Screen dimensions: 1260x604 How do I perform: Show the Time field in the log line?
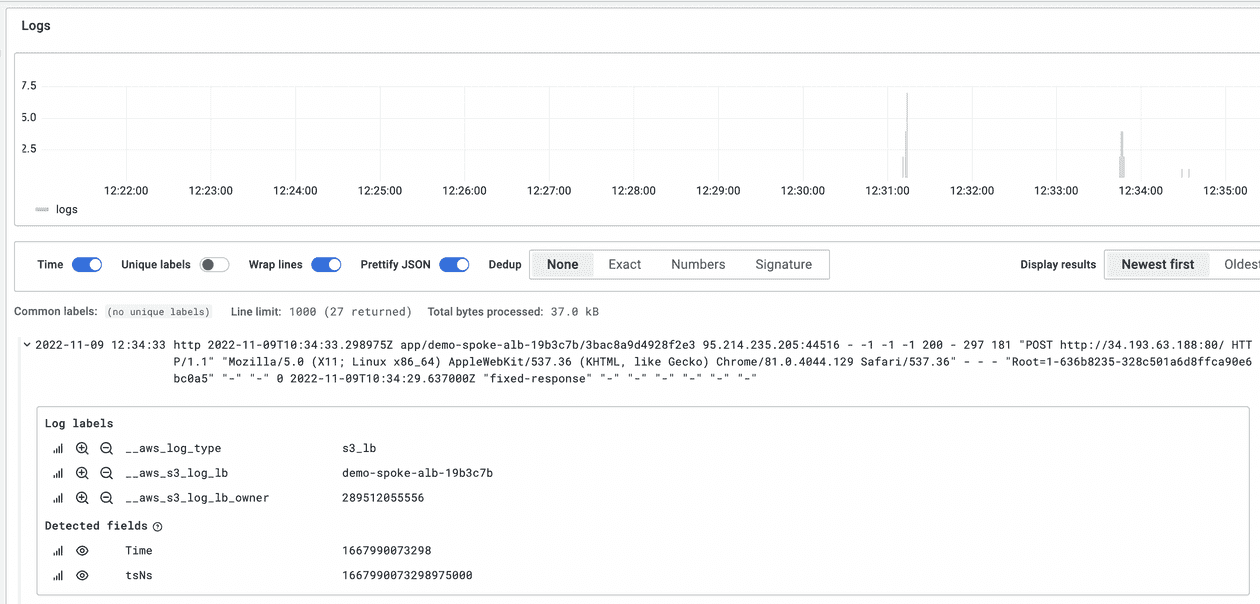(x=82, y=550)
